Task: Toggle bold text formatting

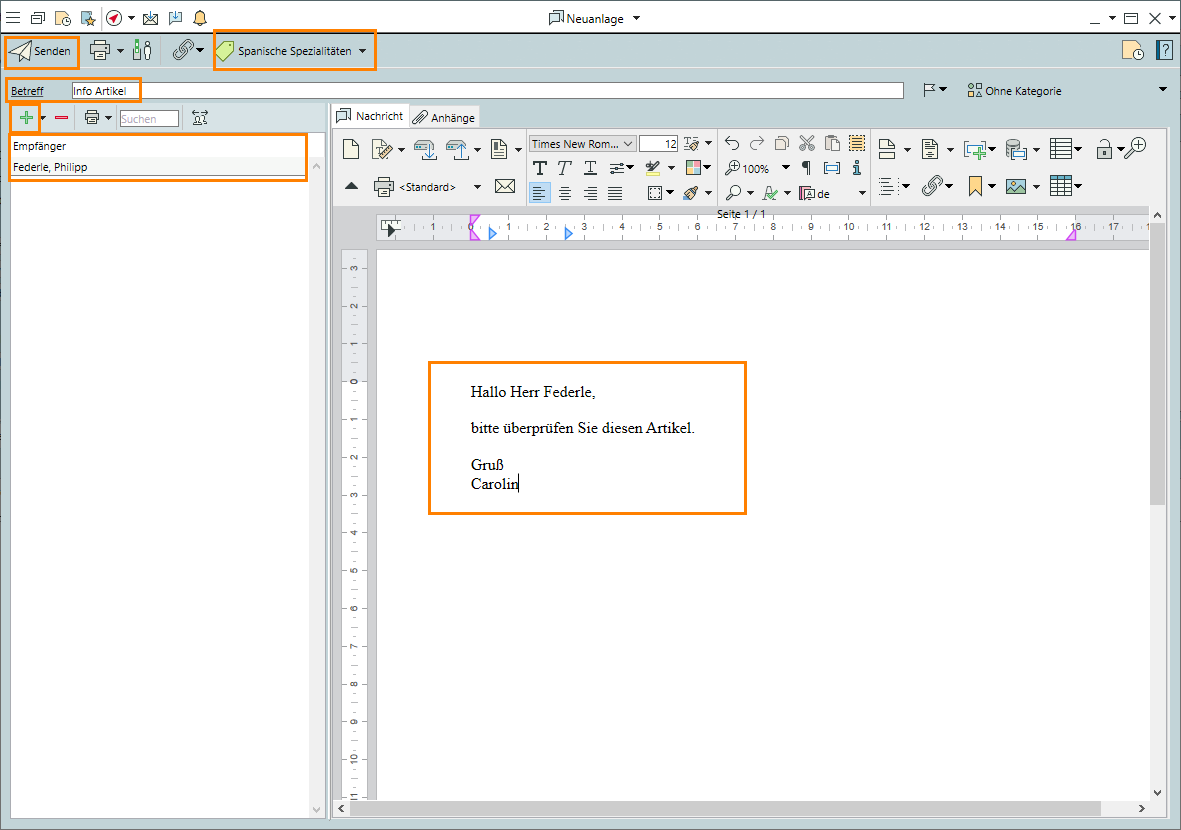Action: 540,168
